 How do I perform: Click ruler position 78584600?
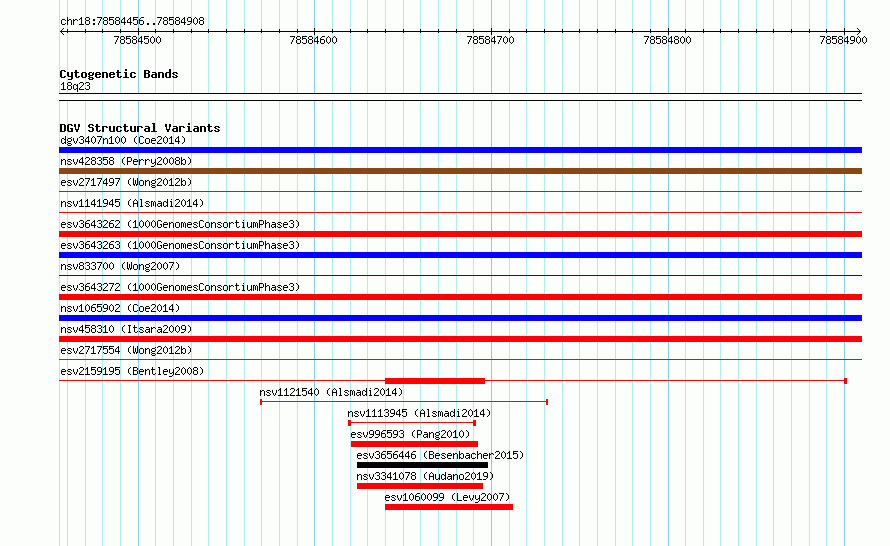[x=313, y=40]
